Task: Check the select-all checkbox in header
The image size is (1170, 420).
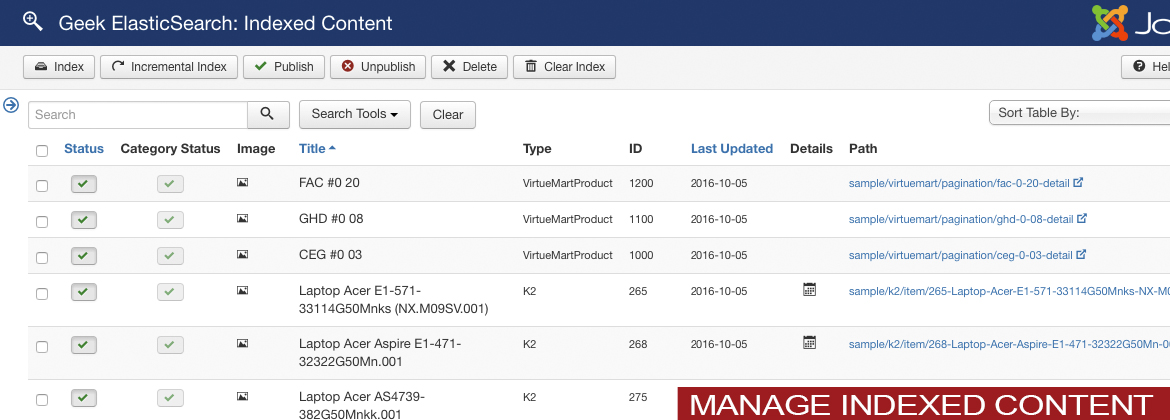Action: (42, 151)
